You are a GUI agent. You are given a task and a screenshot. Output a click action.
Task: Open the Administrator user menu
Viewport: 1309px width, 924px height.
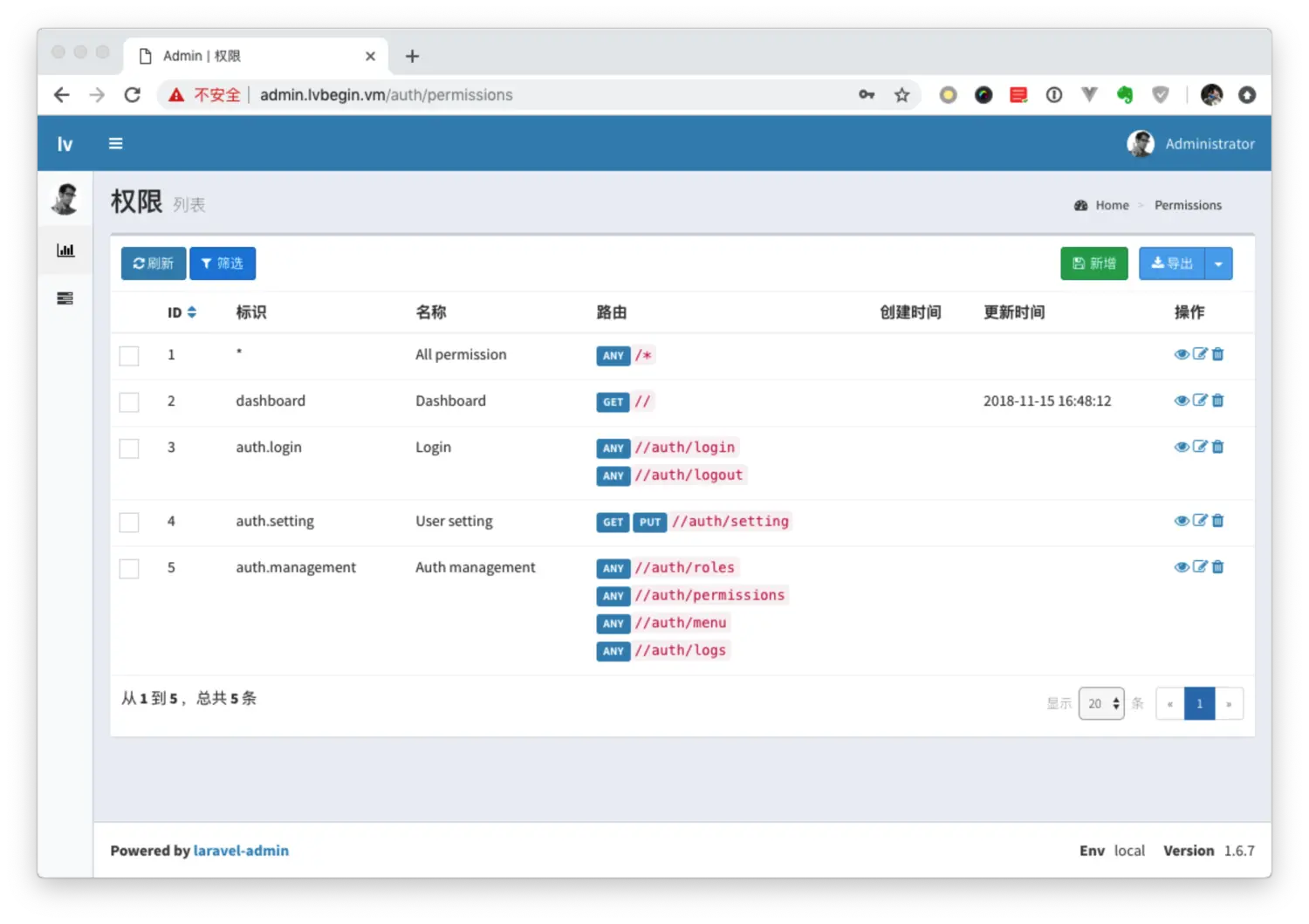pos(1191,143)
